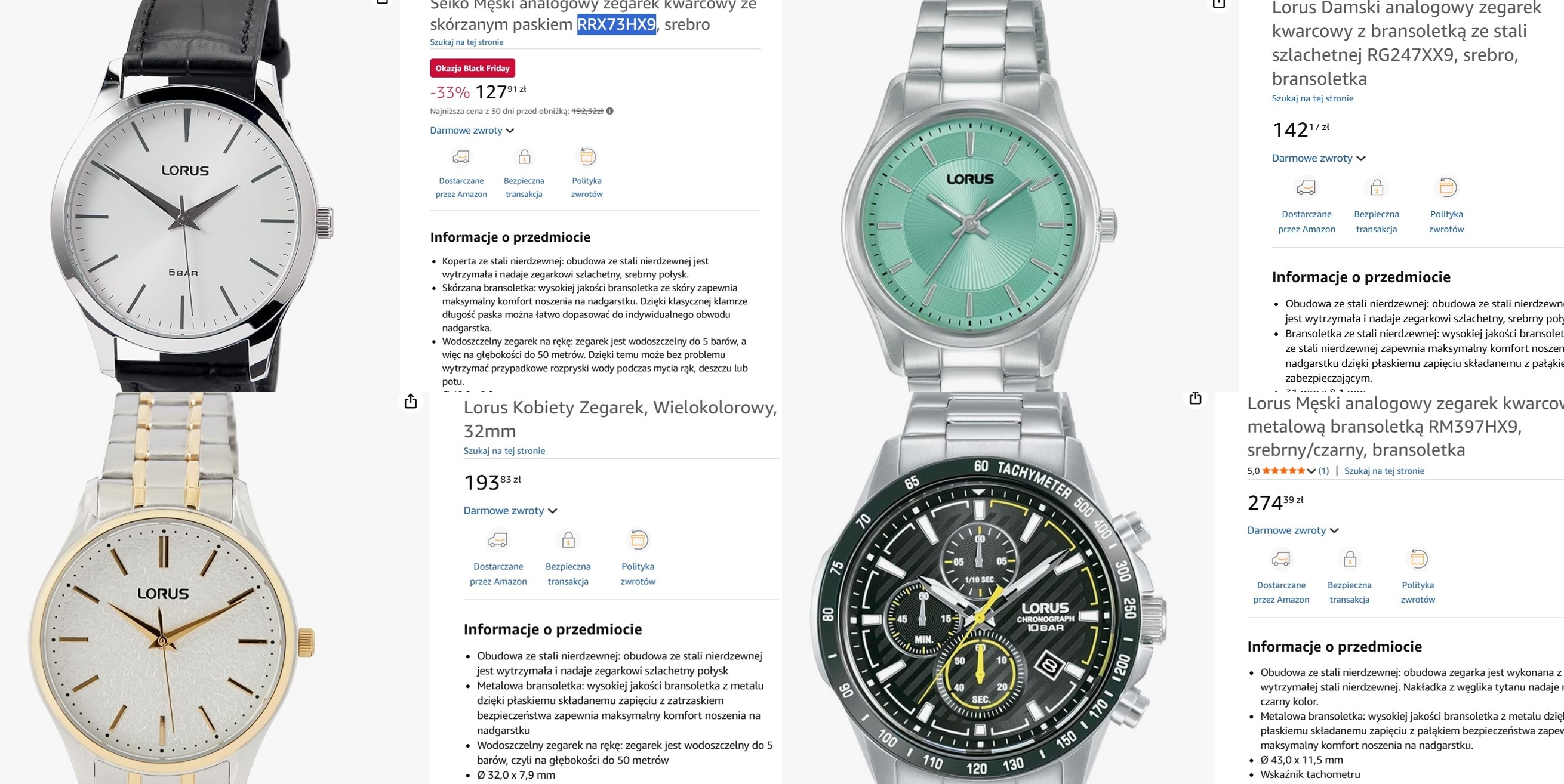Screen dimensions: 1564x784
Task: Click the share icon on the two-tone watch image
Action: click(411, 401)
